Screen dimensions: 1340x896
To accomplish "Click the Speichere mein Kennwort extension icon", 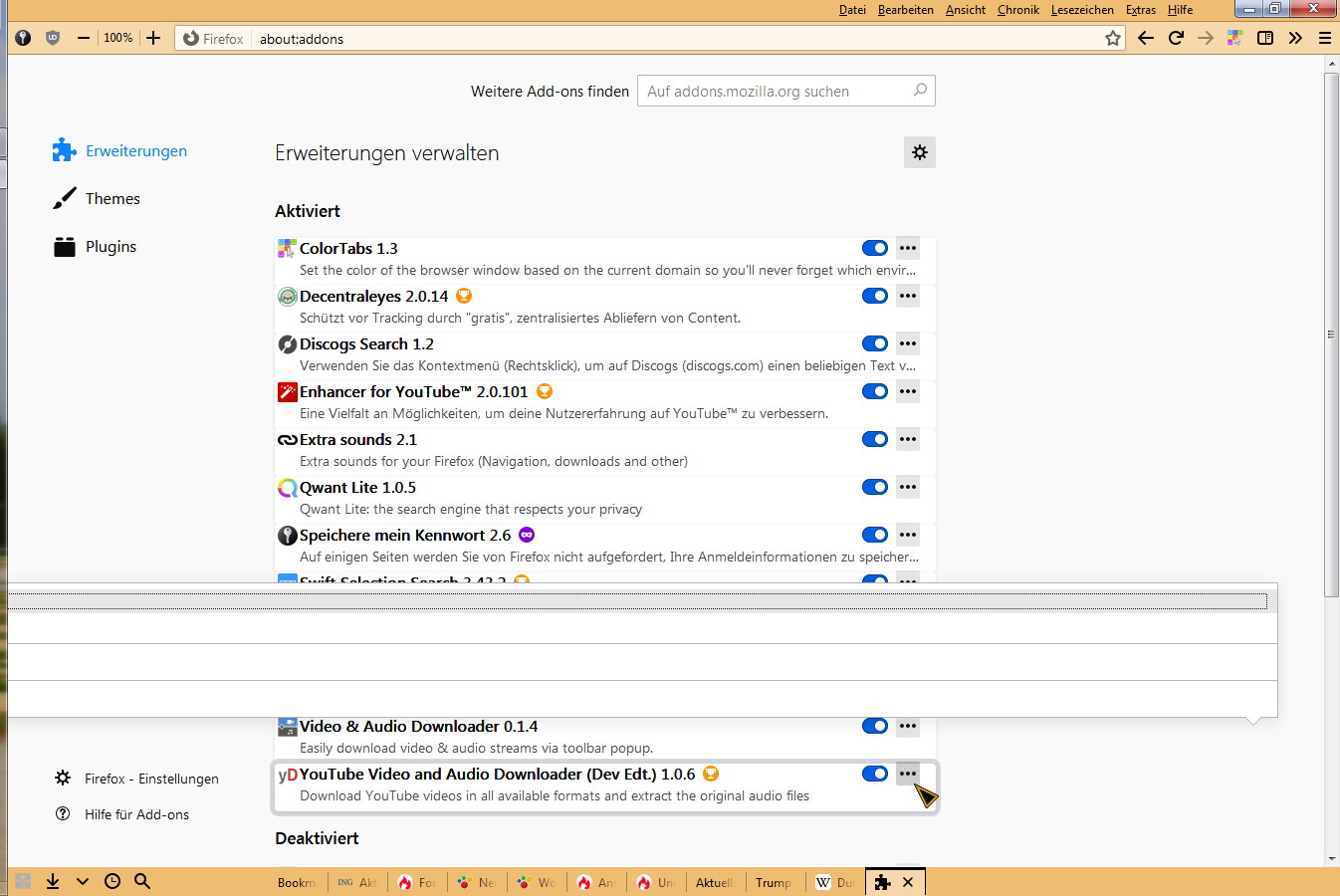I will pos(287,535).
